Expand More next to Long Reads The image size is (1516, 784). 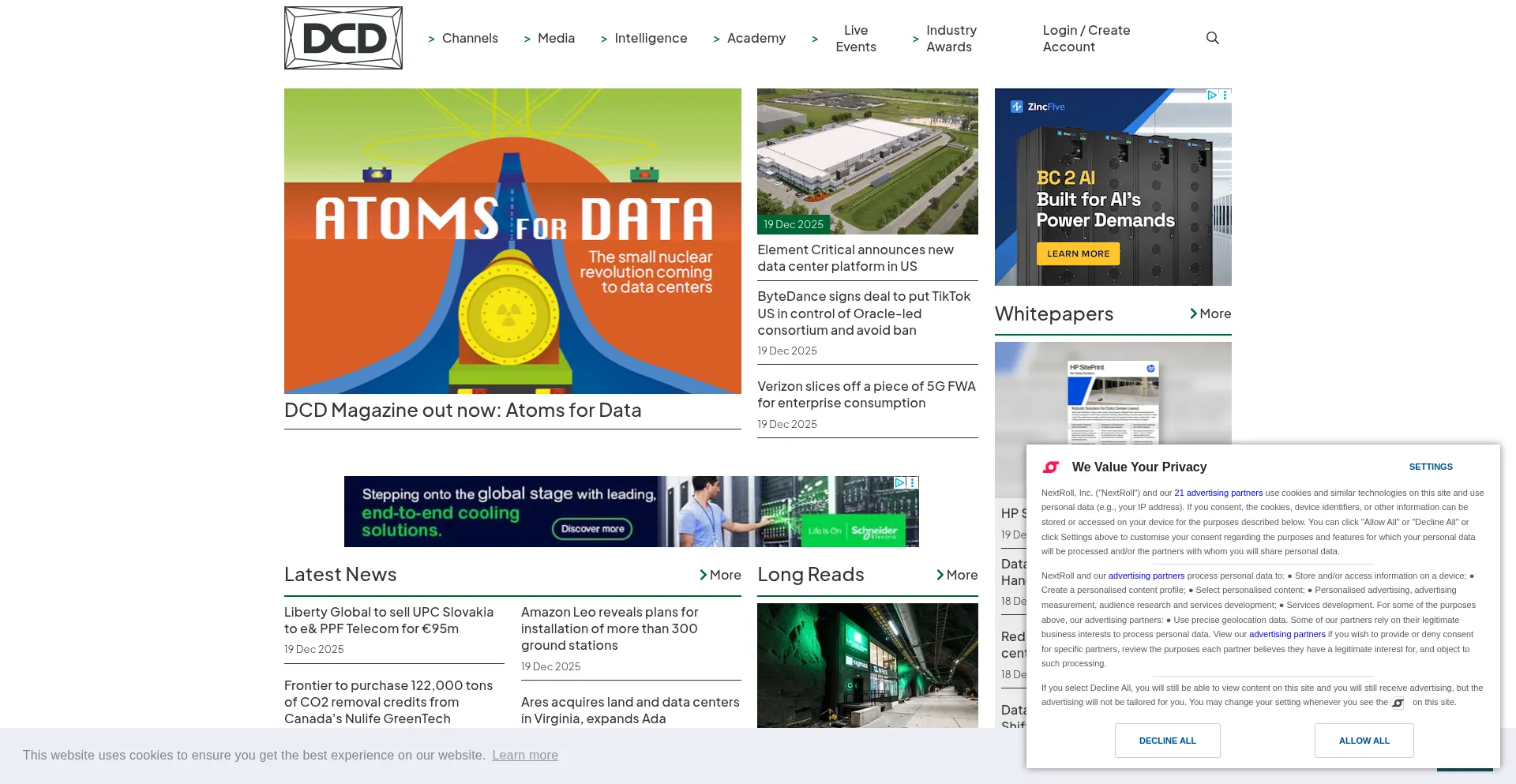[958, 575]
